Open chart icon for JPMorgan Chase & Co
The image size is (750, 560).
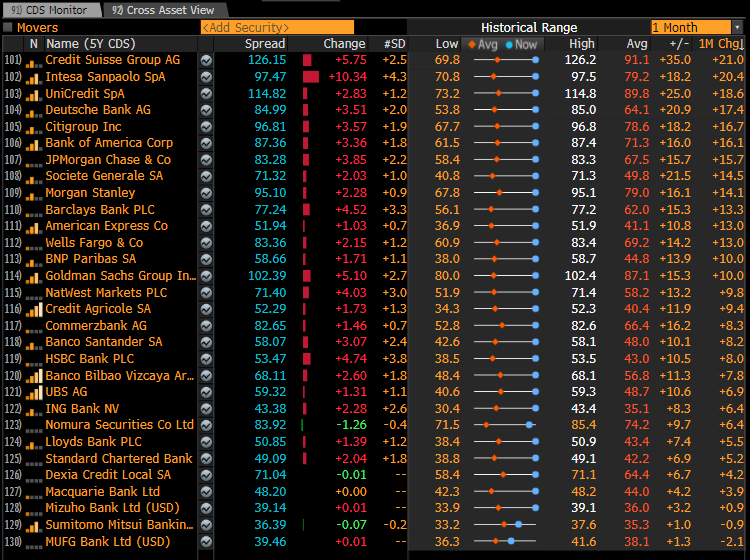(206, 160)
